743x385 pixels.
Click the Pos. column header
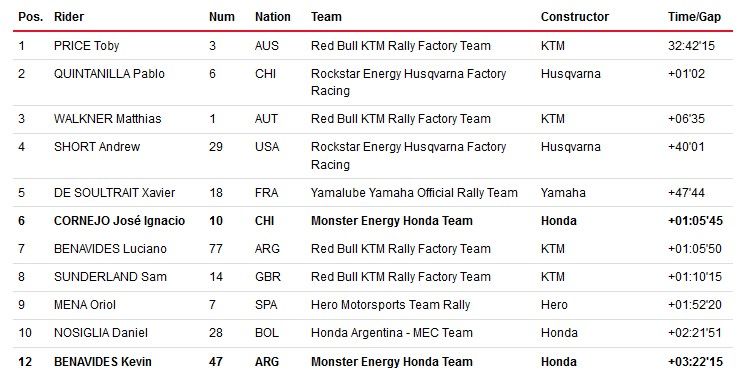[x=31, y=17]
